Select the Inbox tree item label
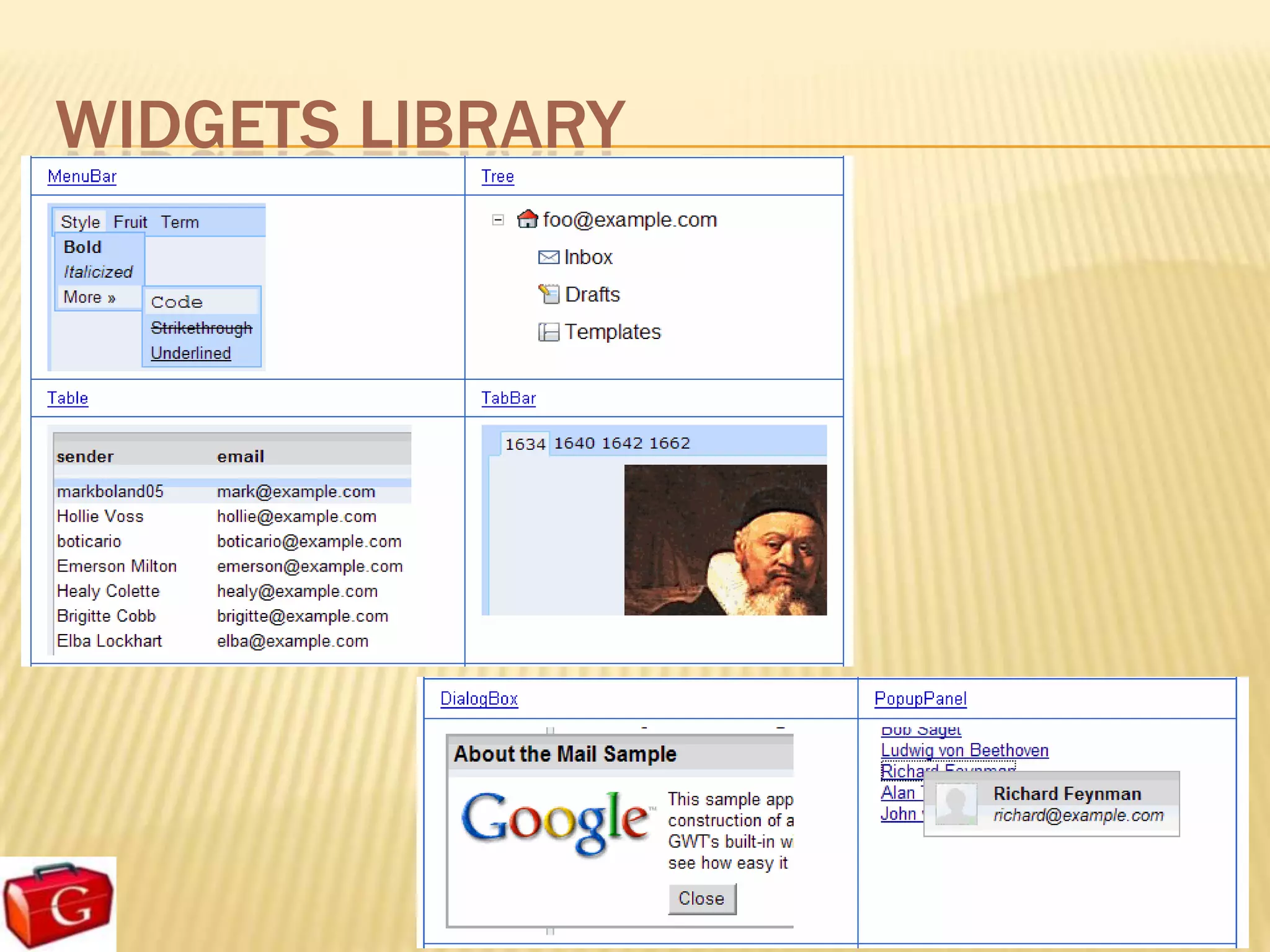1270x952 pixels. tap(588, 257)
